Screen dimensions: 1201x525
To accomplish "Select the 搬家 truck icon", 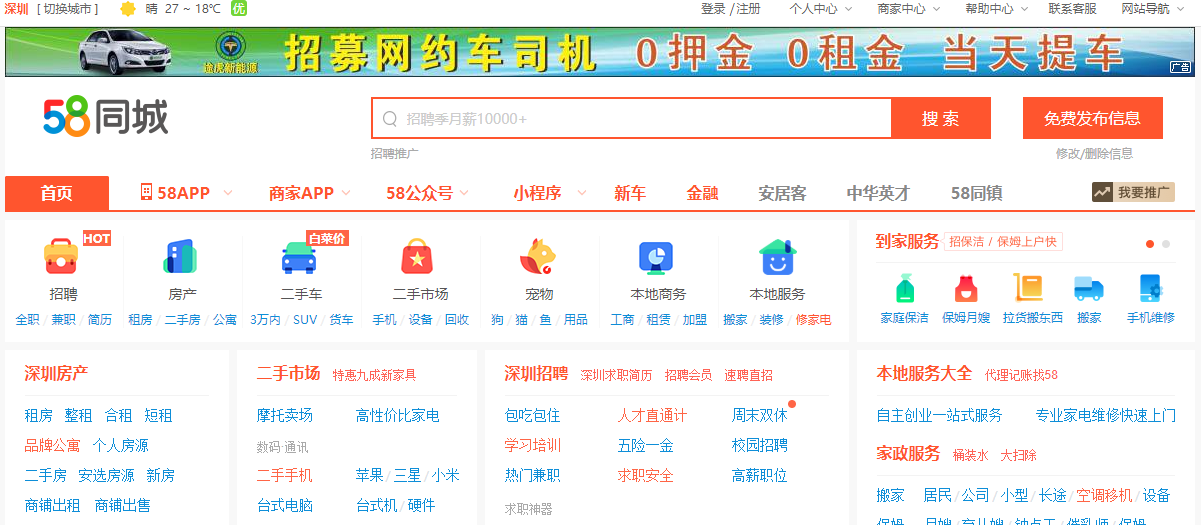I will 1089,289.
